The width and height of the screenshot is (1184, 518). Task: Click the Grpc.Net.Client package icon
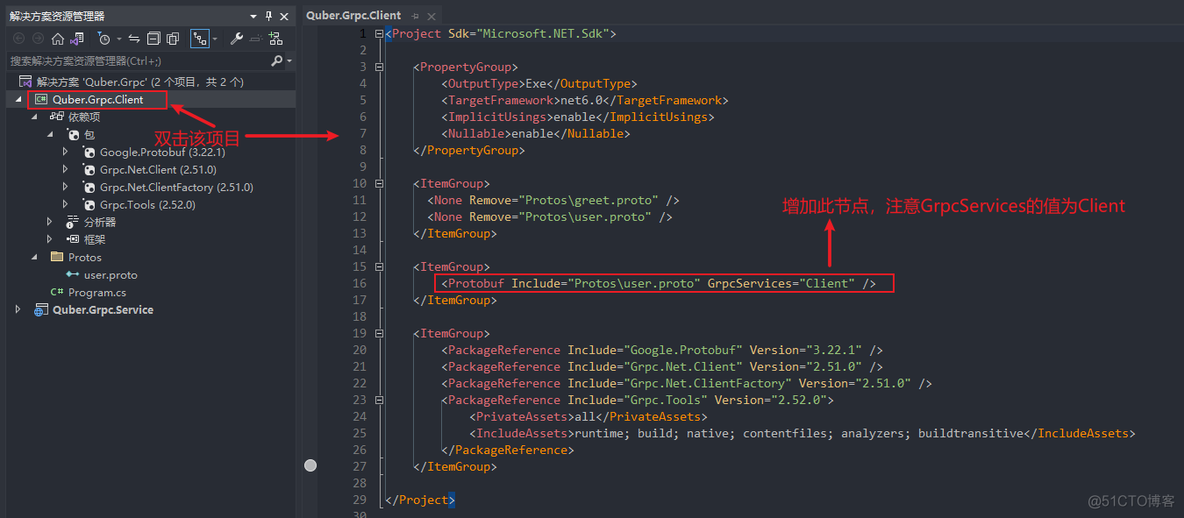pos(89,170)
